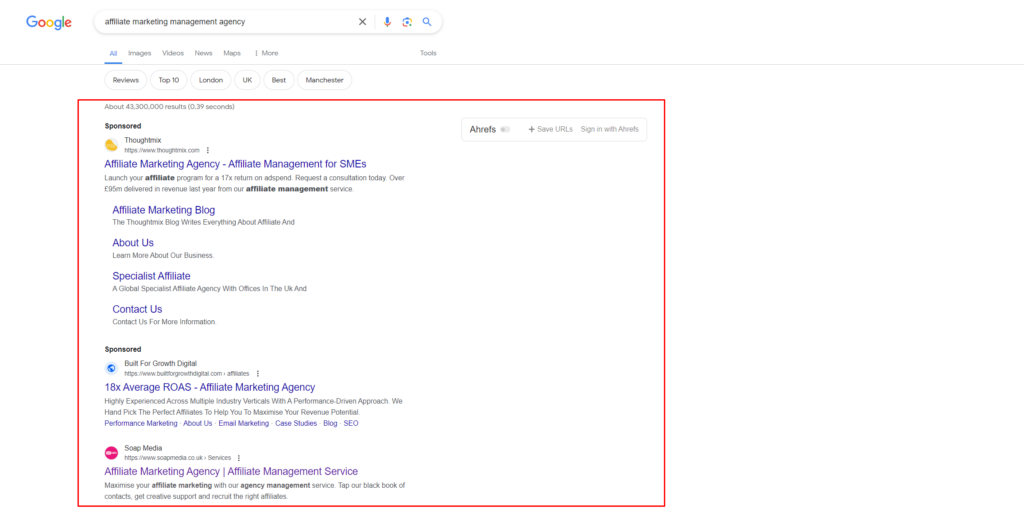Click the About 43,300,000 results text
The image size is (1024, 513).
click(169, 106)
